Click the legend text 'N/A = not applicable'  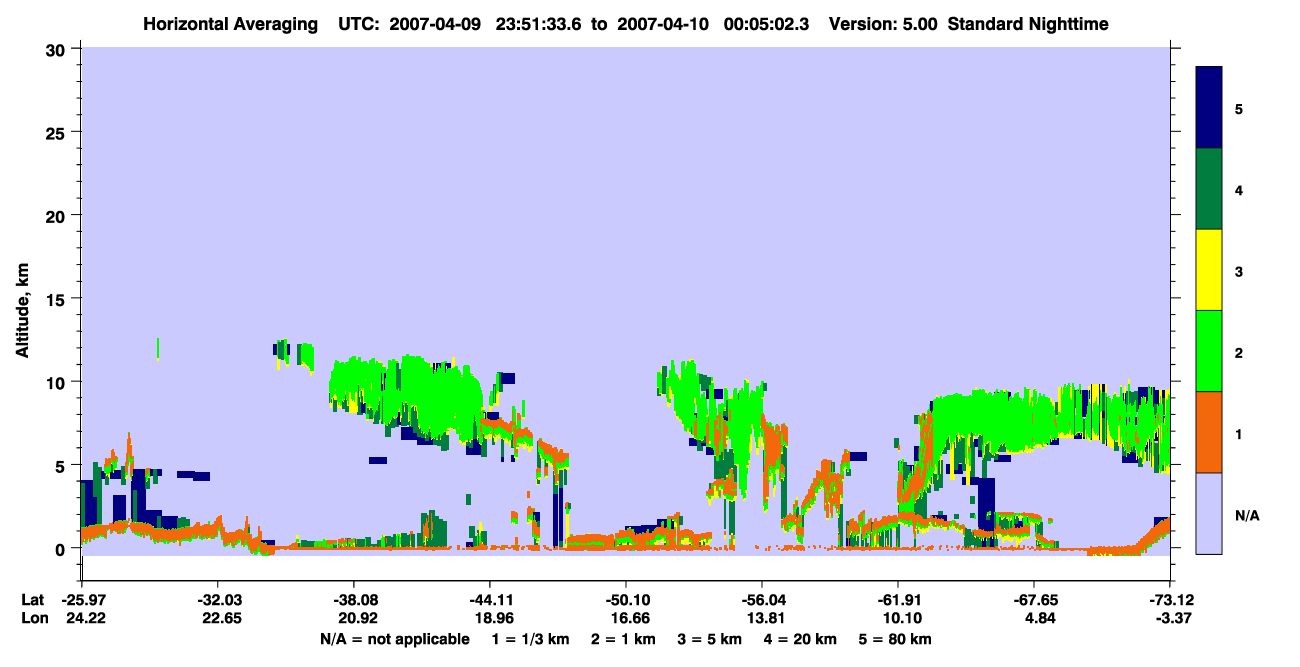[394, 639]
